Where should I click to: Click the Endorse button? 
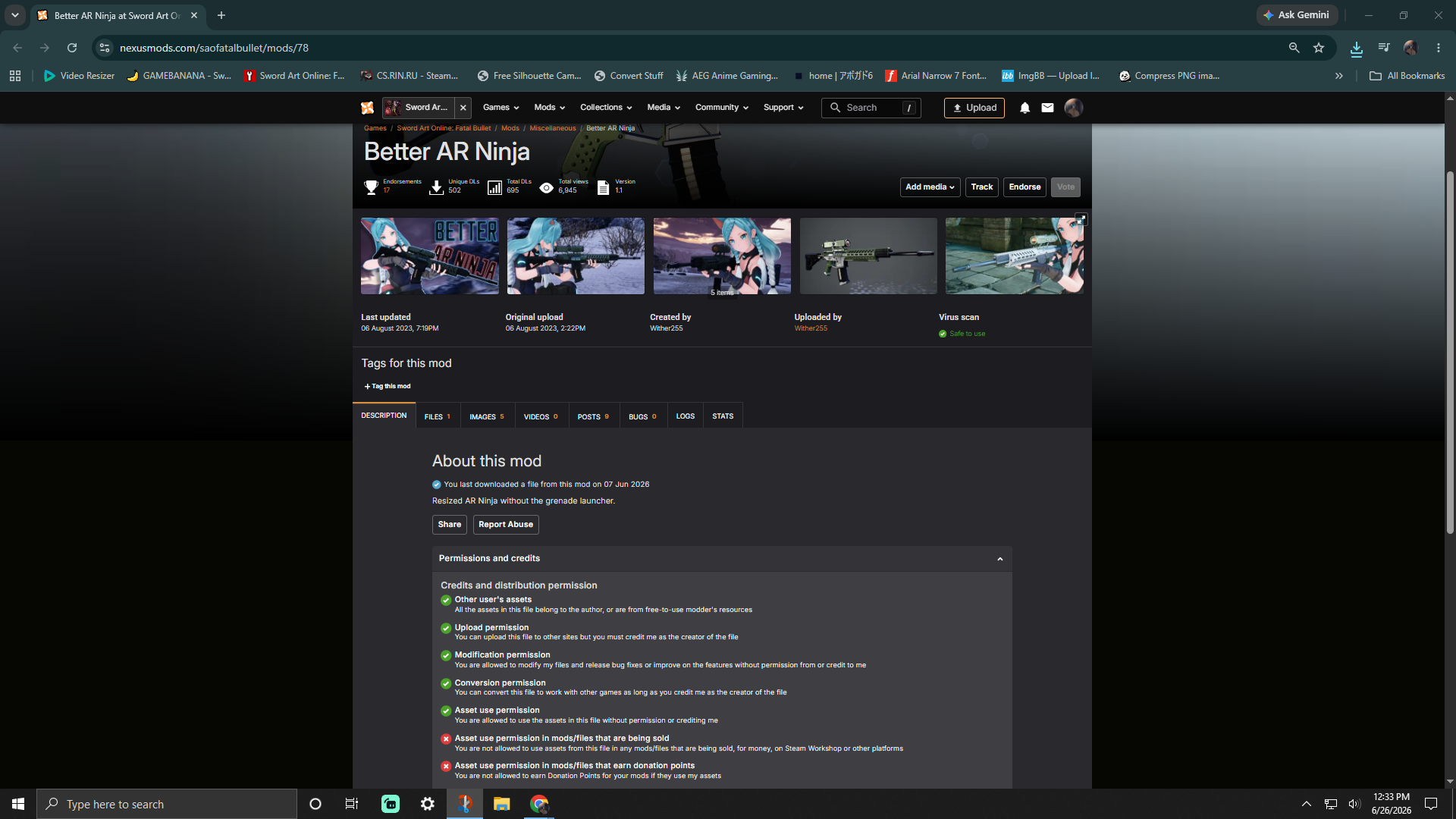tap(1025, 187)
